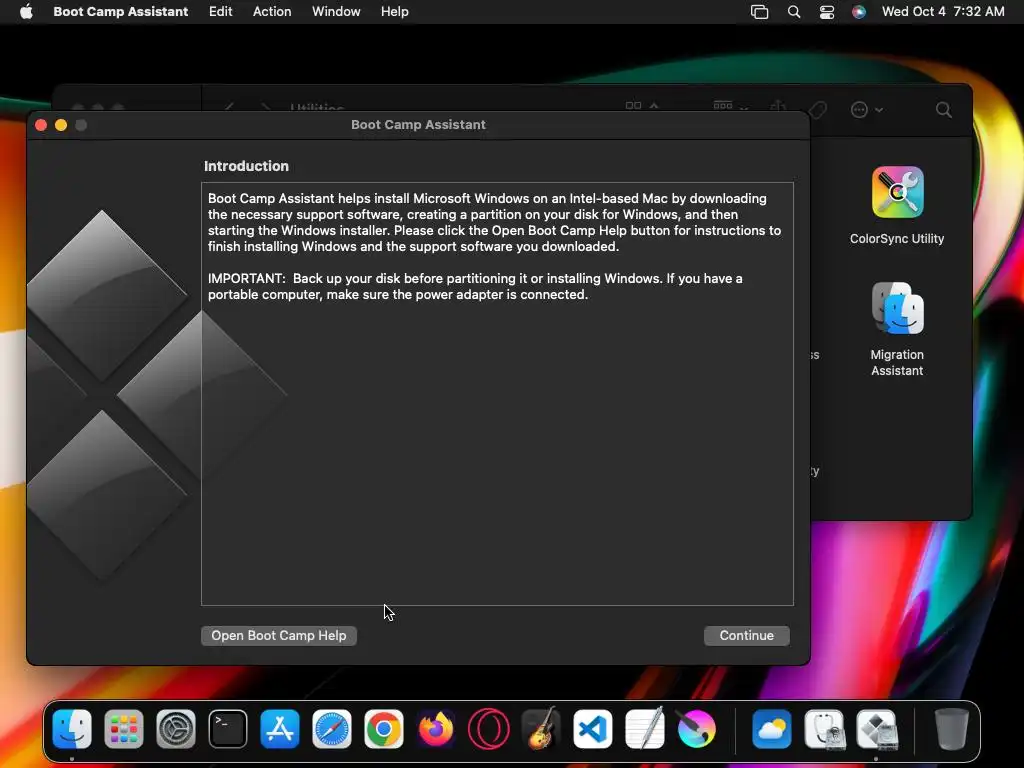Launch Opera browser from the Dock

point(488,729)
